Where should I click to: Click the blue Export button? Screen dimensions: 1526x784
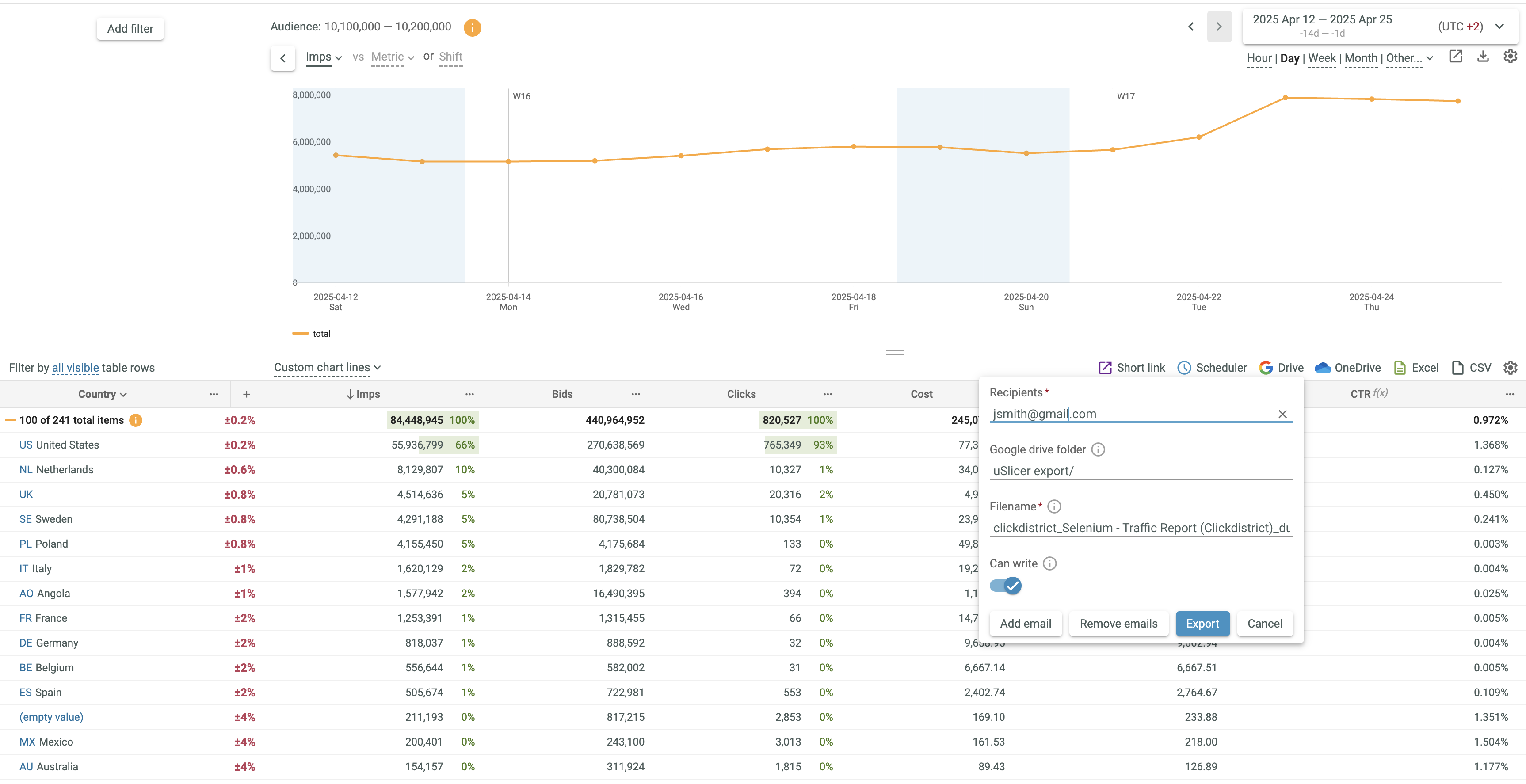(1202, 624)
